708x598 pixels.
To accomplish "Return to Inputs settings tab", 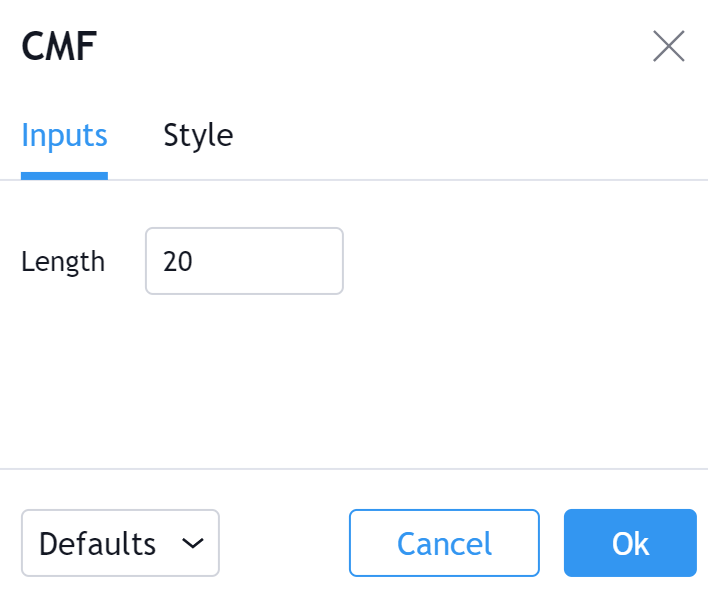I will 64,135.
